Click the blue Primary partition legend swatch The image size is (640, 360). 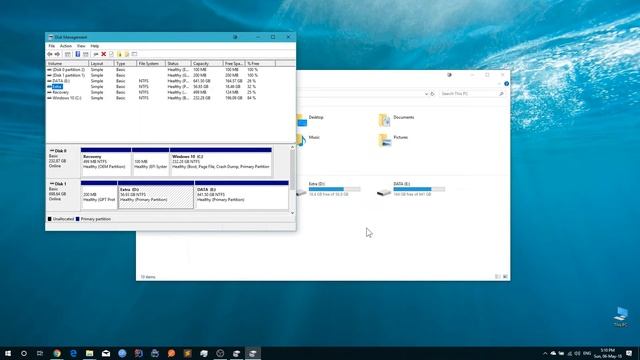click(77, 219)
